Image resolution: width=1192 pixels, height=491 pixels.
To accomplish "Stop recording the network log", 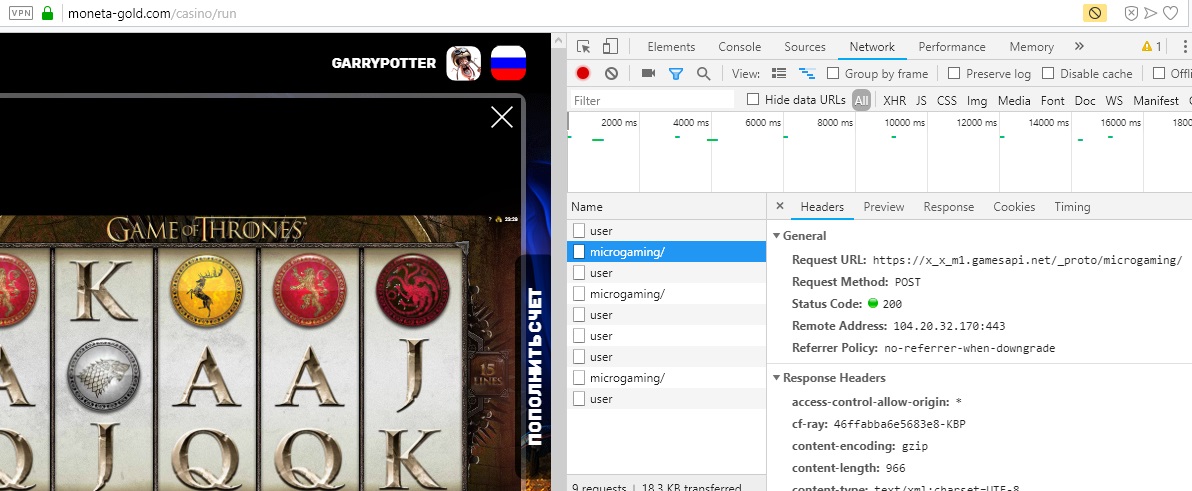I will (583, 73).
